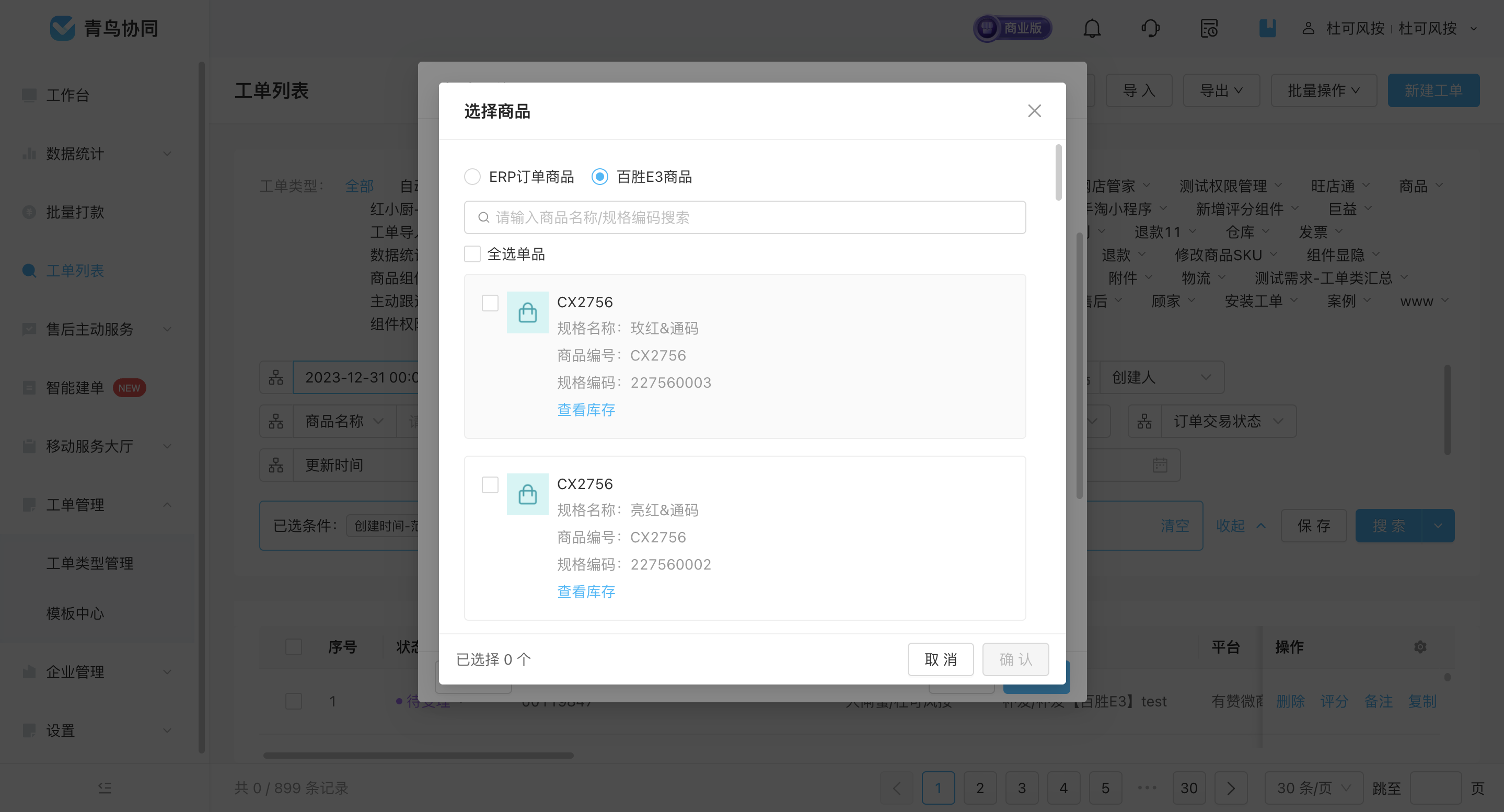Viewport: 1504px width, 812px height.
Task: Click 查看库存 for 亮红&通码 product
Action: tap(586, 591)
